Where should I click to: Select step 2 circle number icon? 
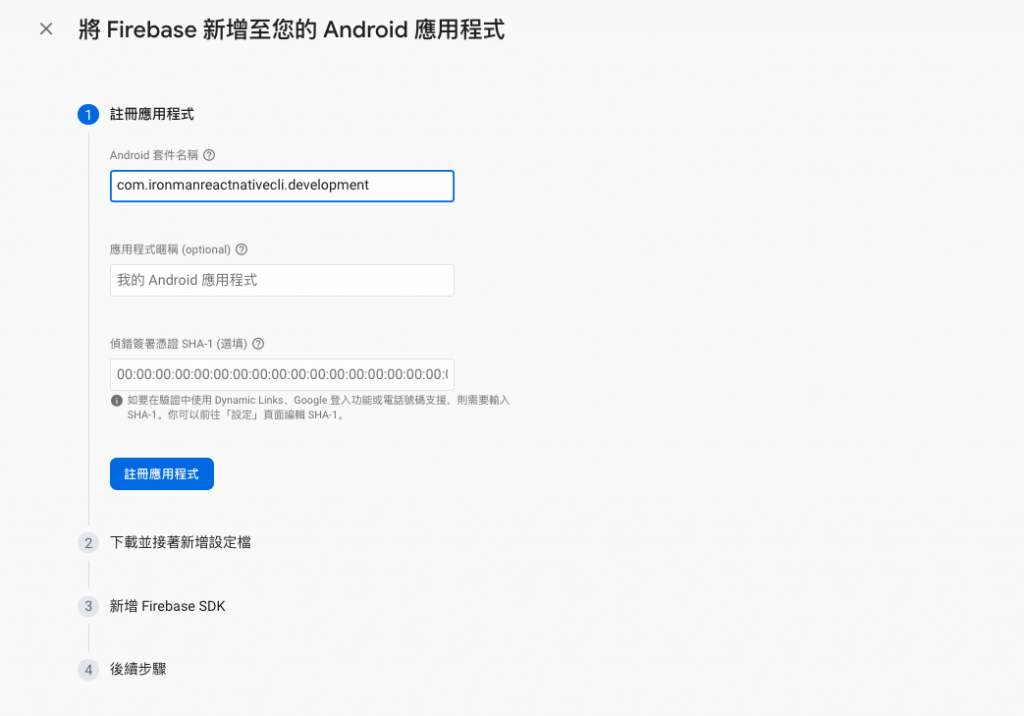[x=88, y=543]
